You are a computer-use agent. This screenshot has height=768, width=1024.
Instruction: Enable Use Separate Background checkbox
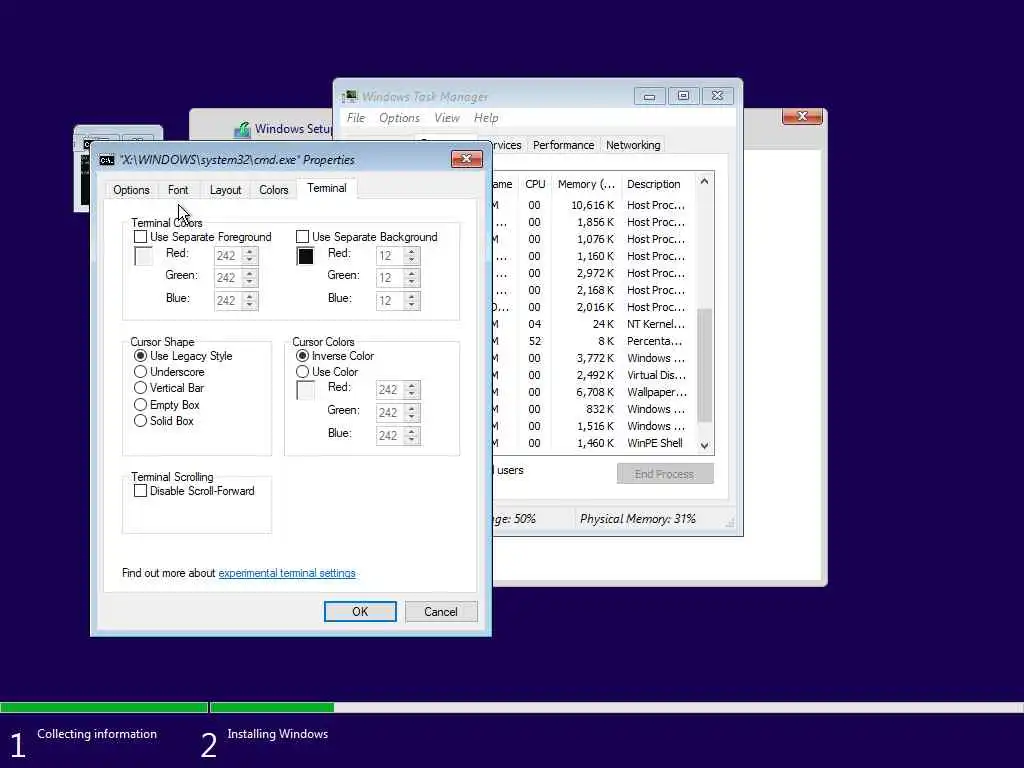click(302, 236)
